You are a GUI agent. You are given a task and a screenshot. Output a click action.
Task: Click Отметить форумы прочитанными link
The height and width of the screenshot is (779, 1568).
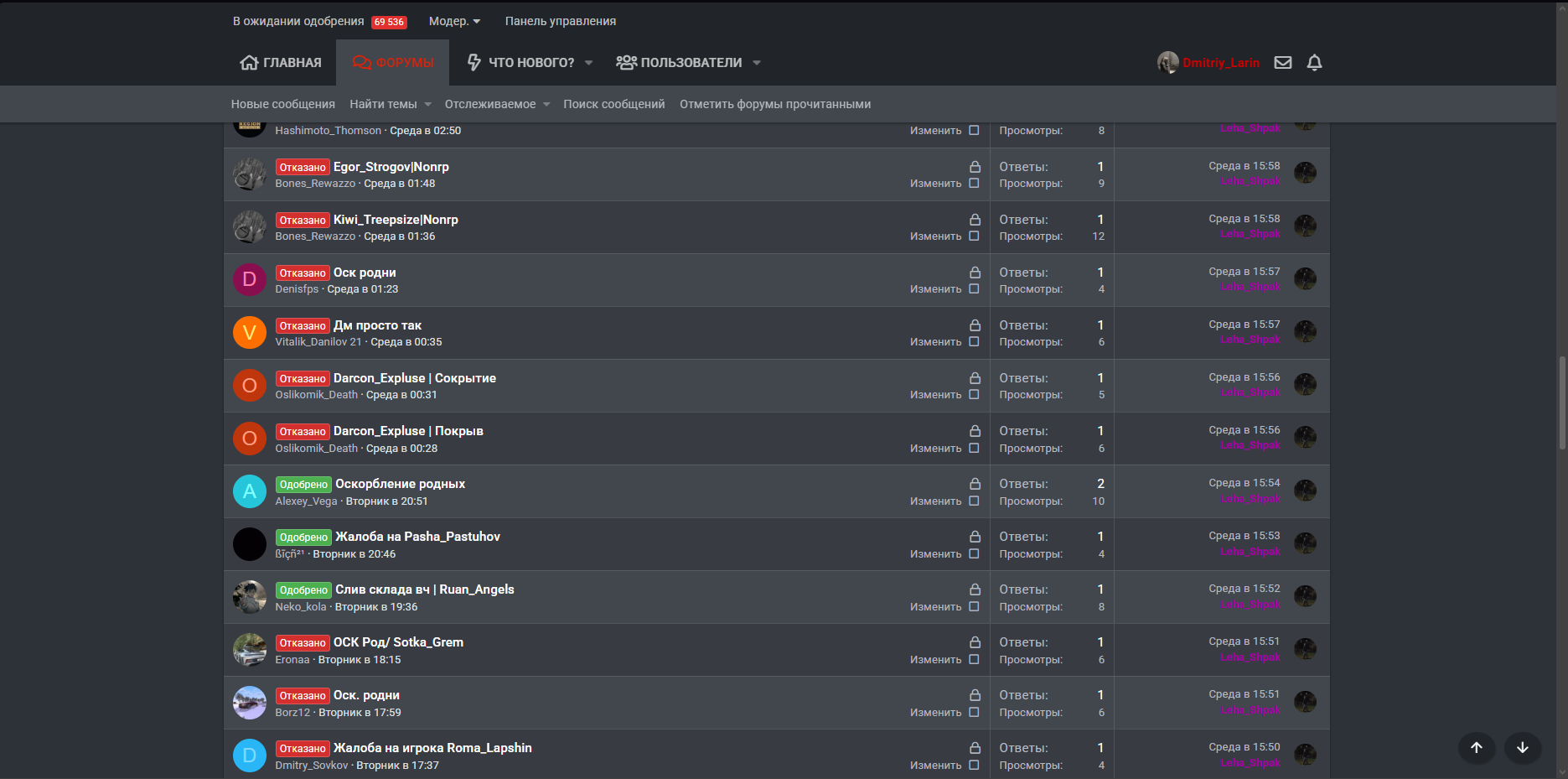click(x=774, y=104)
